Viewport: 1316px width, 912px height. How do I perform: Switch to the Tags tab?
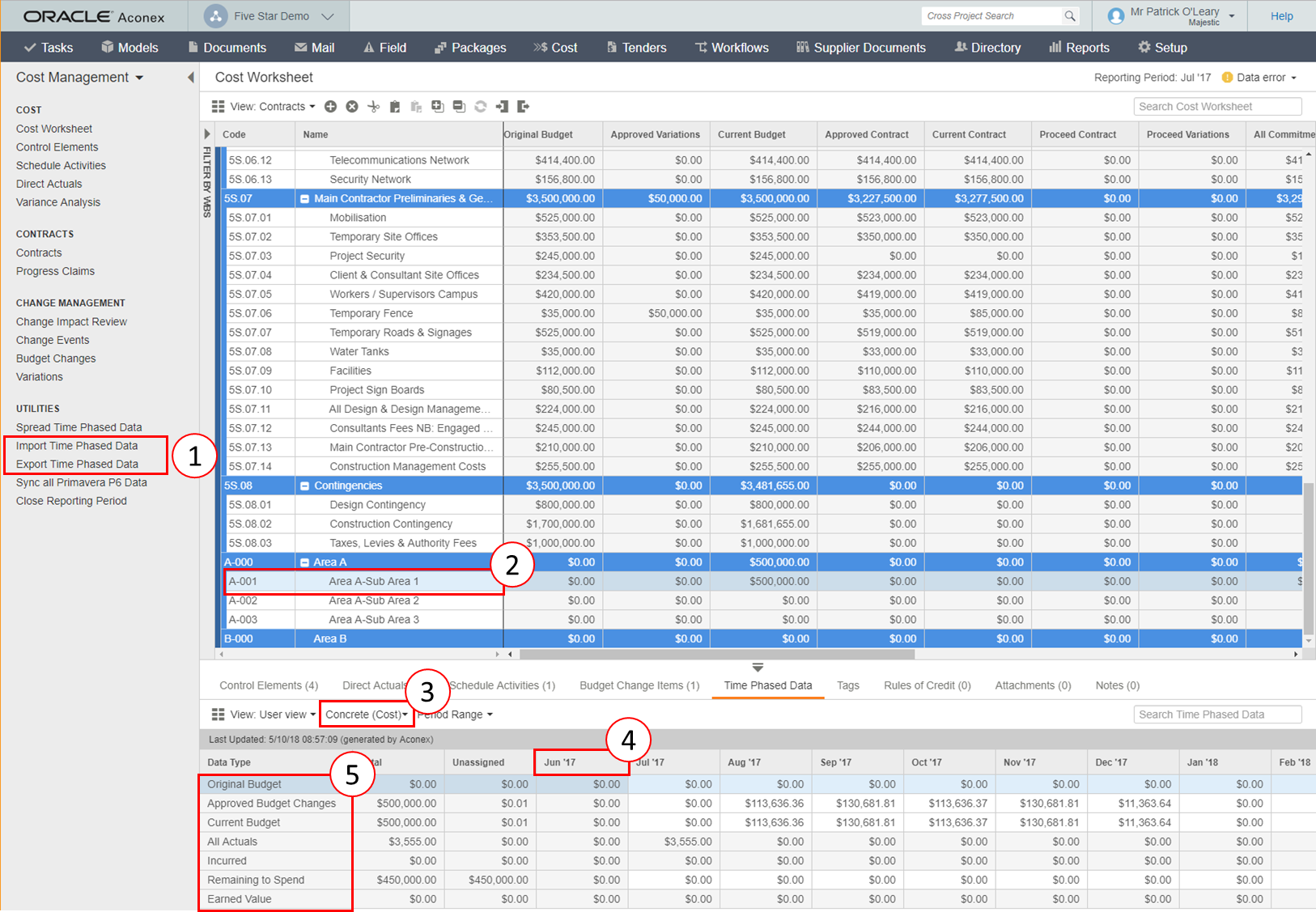(x=848, y=685)
